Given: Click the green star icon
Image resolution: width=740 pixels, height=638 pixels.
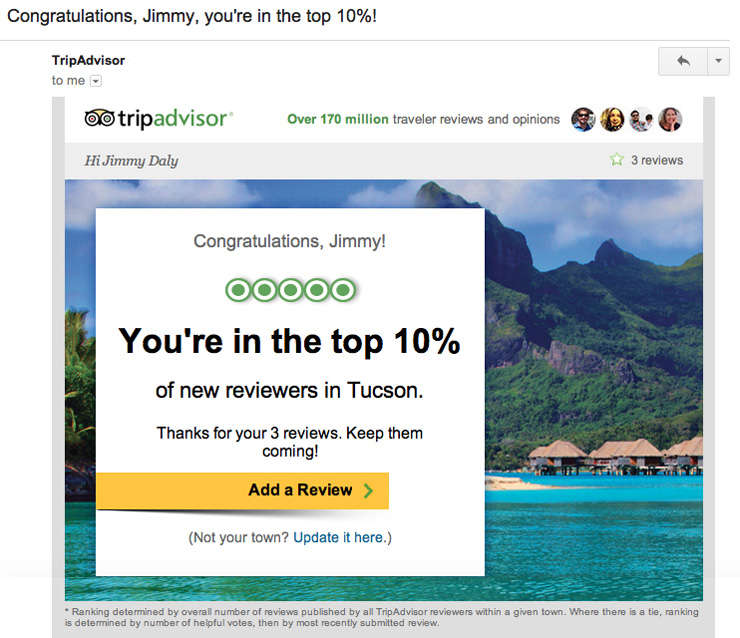Looking at the screenshot, I should pos(616,160).
